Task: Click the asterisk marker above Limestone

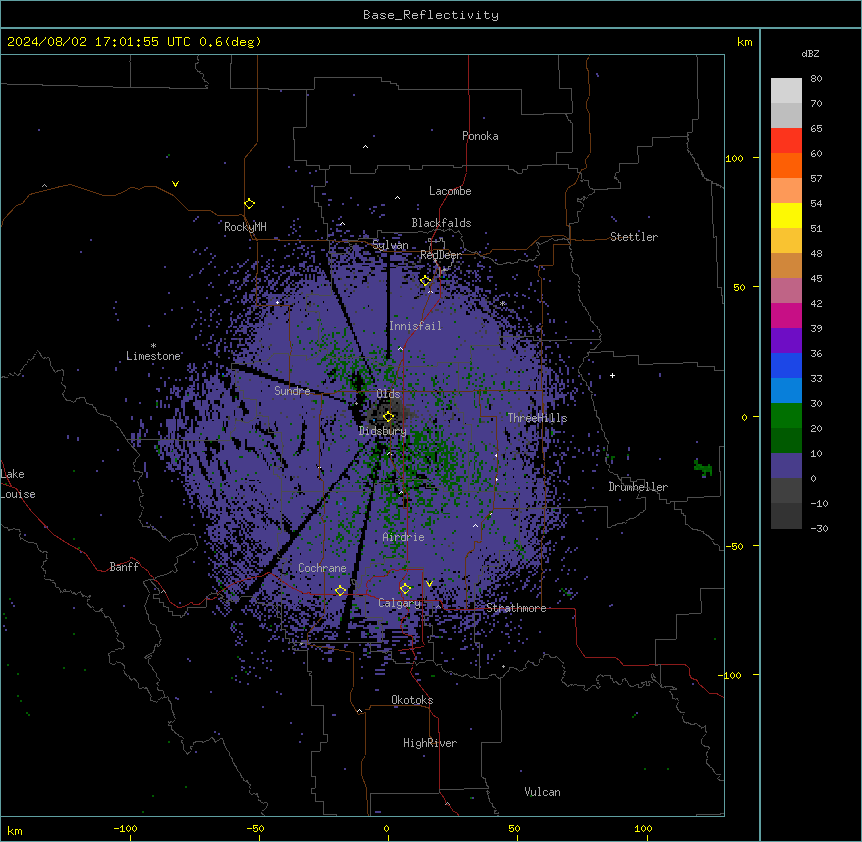Action: click(153, 346)
